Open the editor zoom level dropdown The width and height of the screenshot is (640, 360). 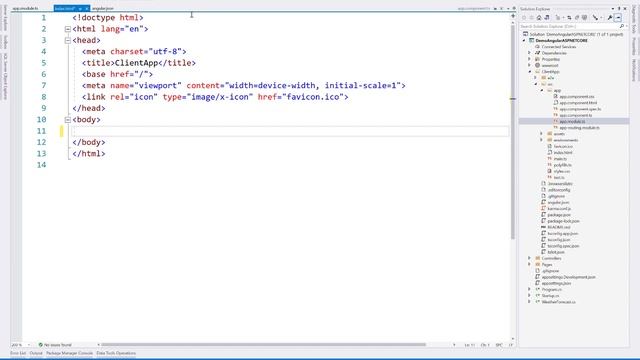click(x=29, y=345)
